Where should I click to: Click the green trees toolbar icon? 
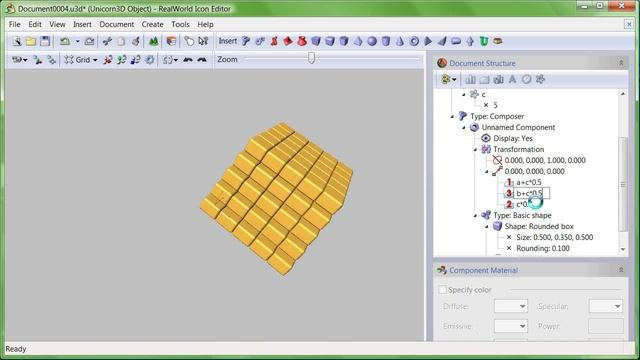pyautogui.click(x=153, y=41)
